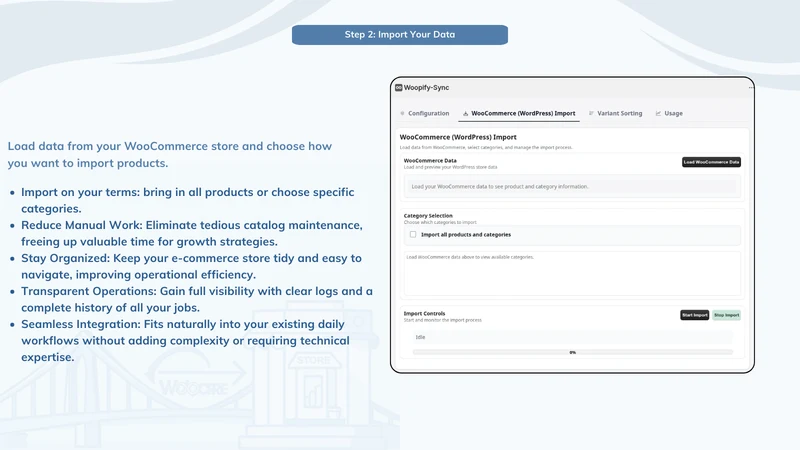Click the Woopify-Sync app logo icon
The height and width of the screenshot is (450, 800).
click(x=398, y=88)
